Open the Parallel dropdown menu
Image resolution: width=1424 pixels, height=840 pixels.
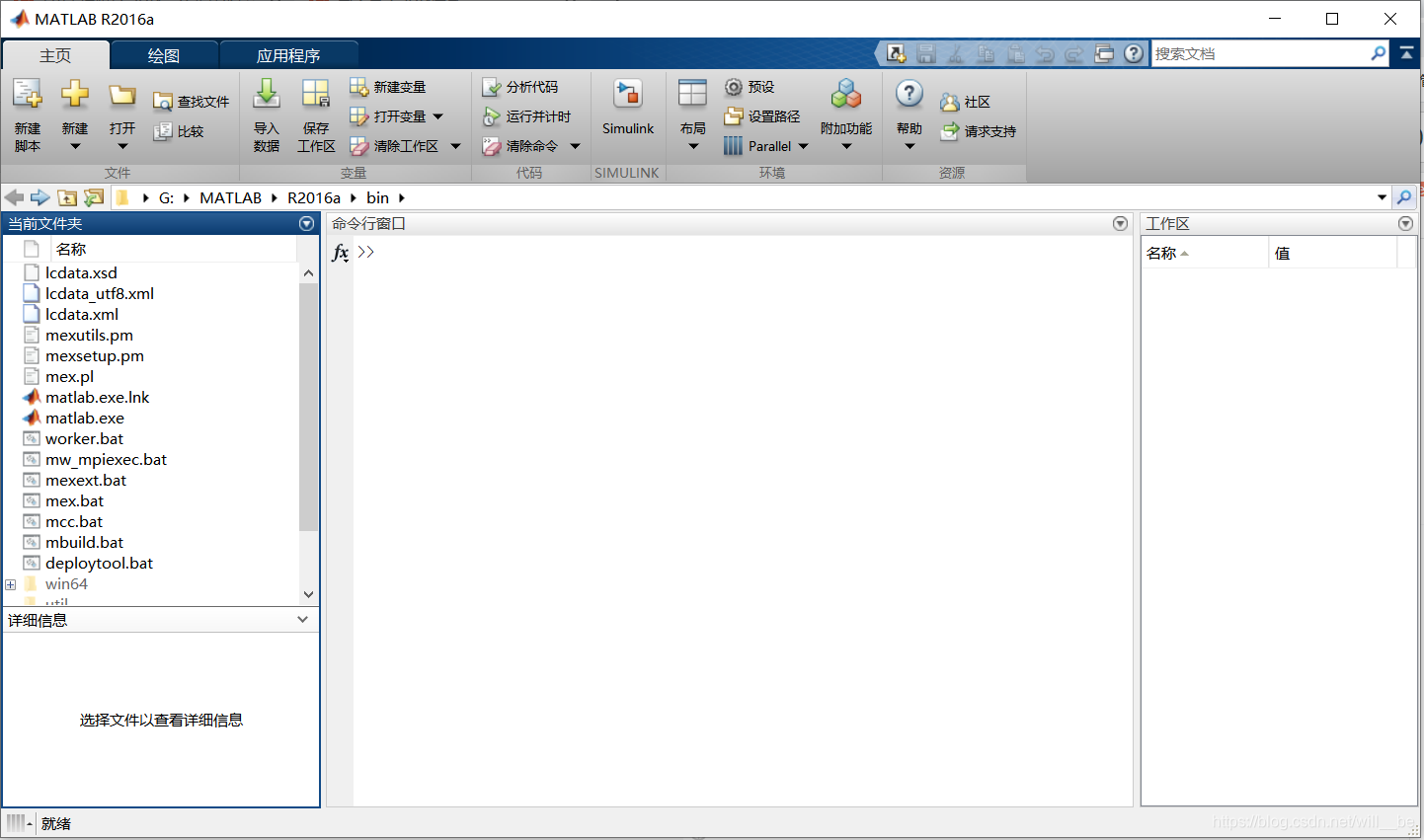pos(803,146)
